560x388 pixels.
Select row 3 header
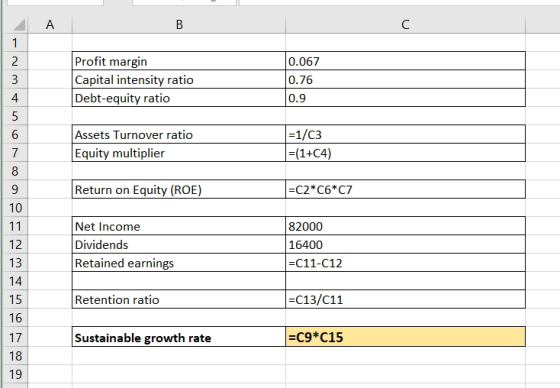pos(15,79)
